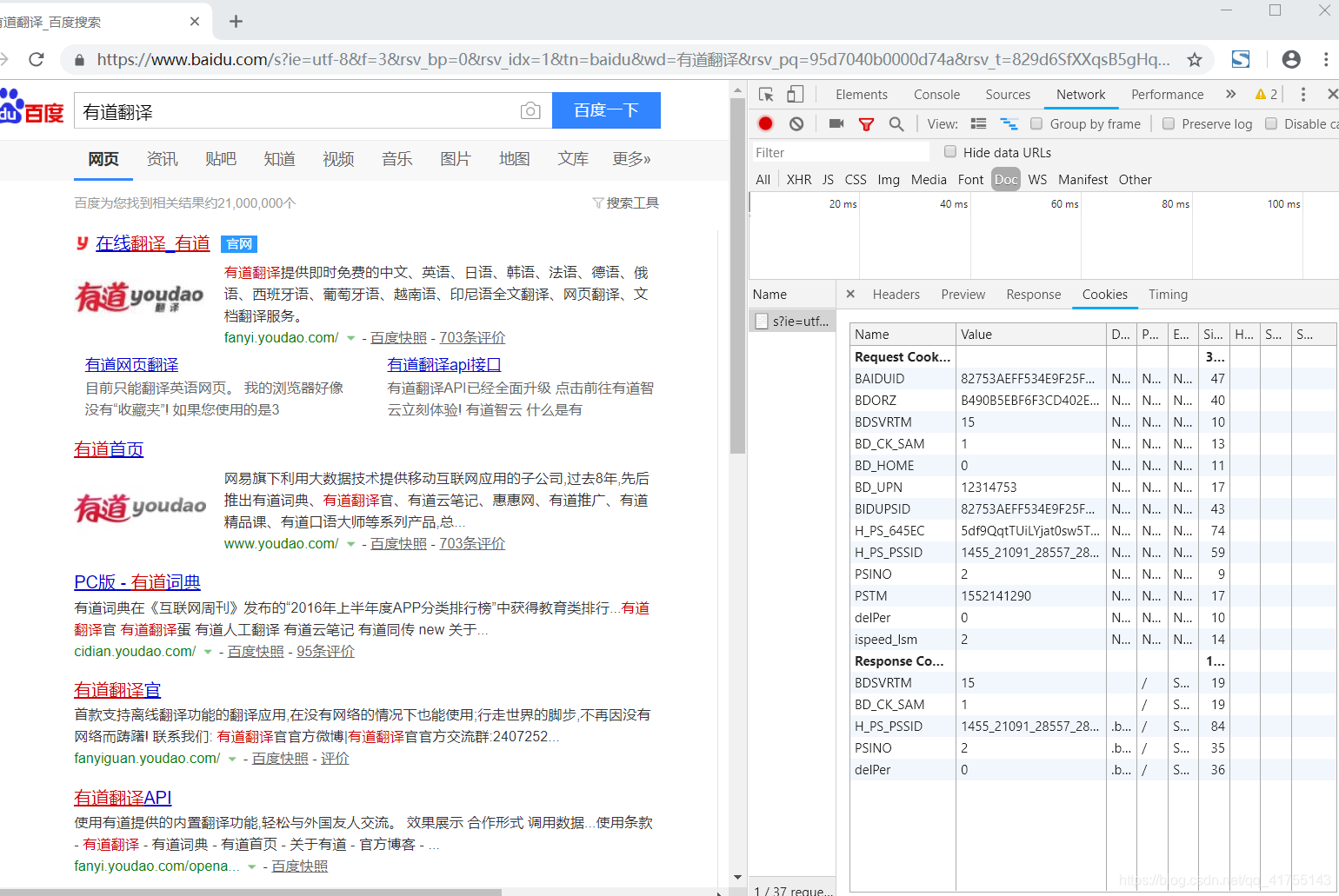Viewport: 1339px width, 896px height.
Task: Clear the network log
Action: coord(796,123)
